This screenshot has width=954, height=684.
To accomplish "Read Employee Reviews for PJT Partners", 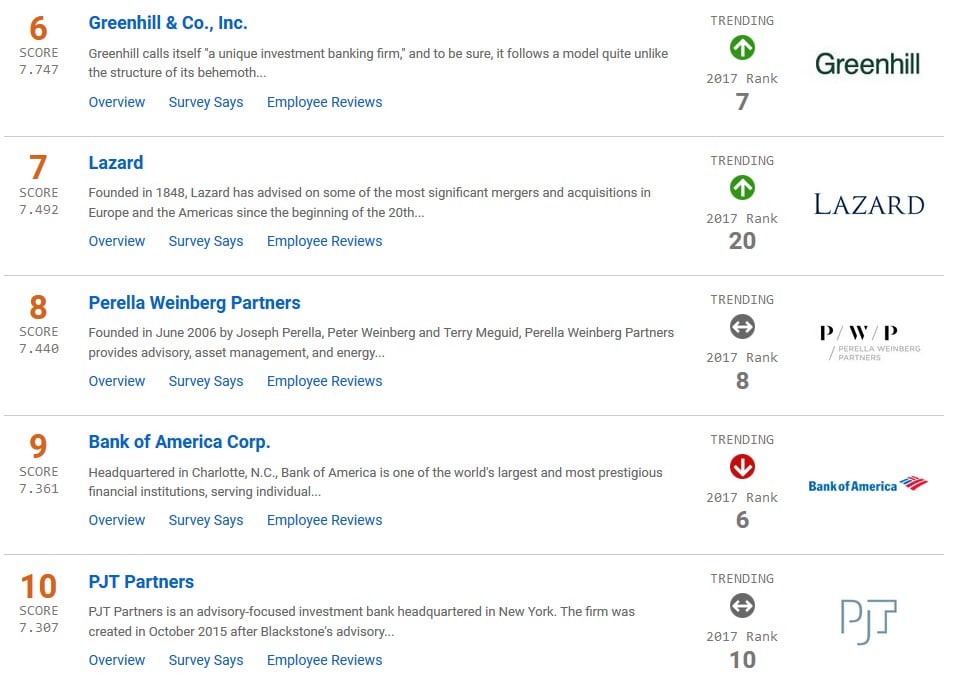I will (x=324, y=660).
